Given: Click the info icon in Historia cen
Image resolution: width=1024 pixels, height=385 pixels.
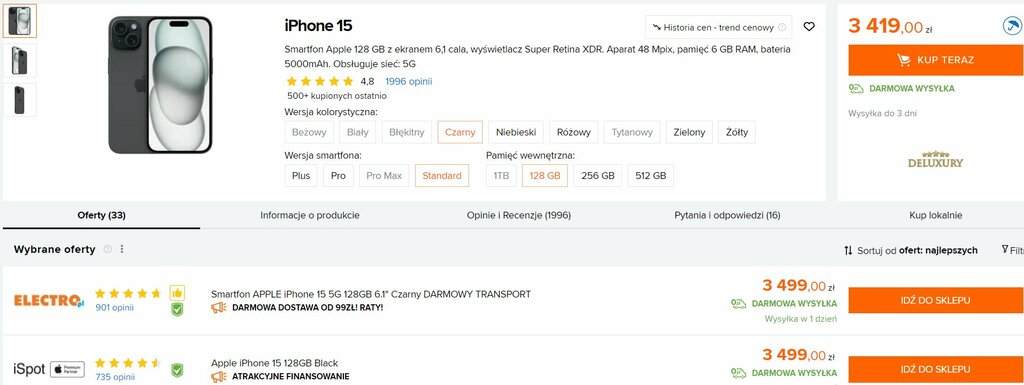Looking at the screenshot, I should point(782,27).
